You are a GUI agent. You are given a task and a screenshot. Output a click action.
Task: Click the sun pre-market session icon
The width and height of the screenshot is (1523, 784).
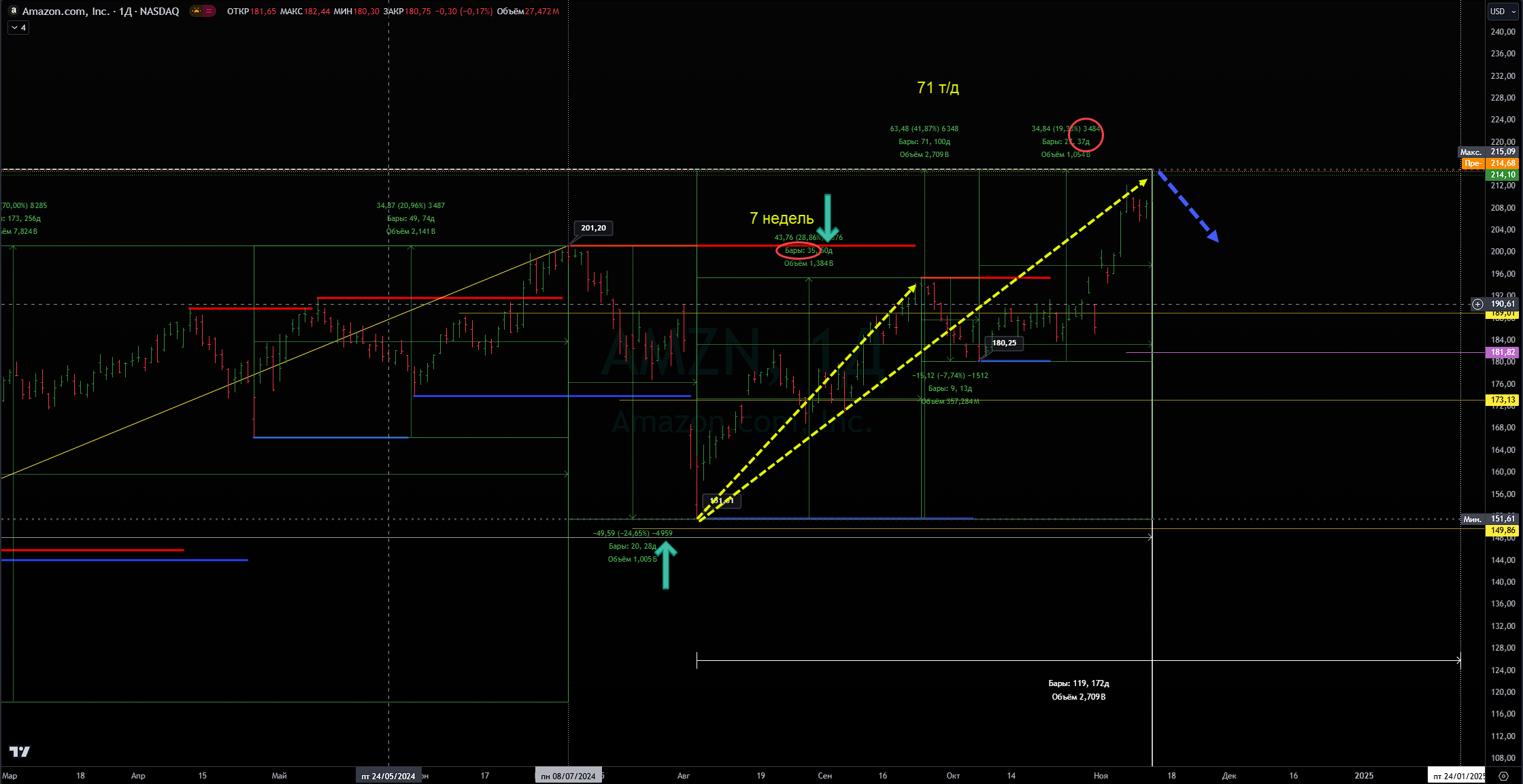pyautogui.click(x=196, y=11)
